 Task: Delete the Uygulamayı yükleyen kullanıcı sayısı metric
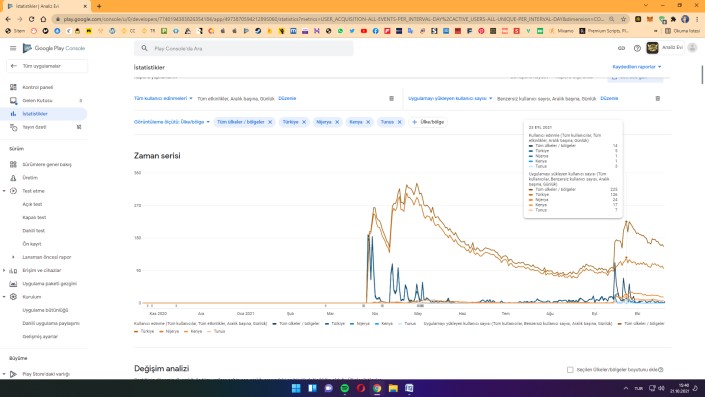click(x=657, y=98)
